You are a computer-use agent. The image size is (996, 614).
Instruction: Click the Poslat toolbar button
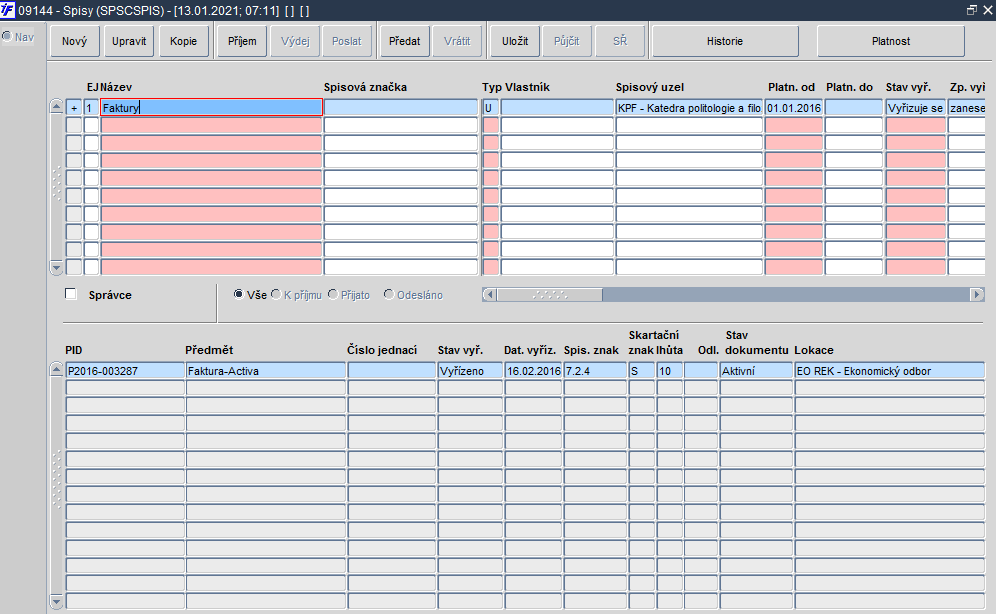tap(347, 41)
